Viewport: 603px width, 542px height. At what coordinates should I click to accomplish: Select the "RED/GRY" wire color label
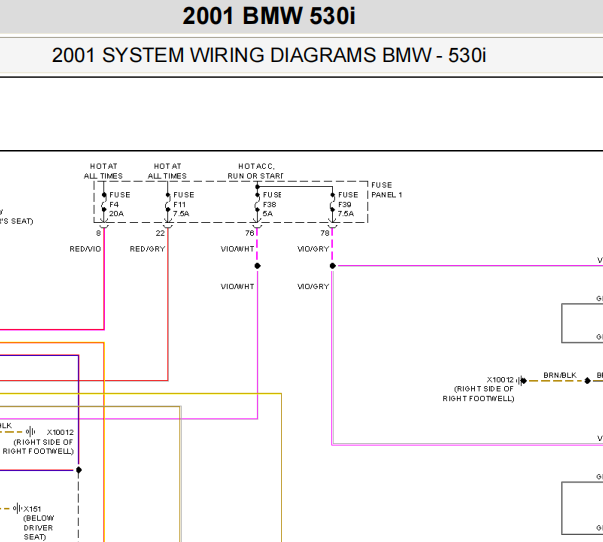tap(147, 249)
